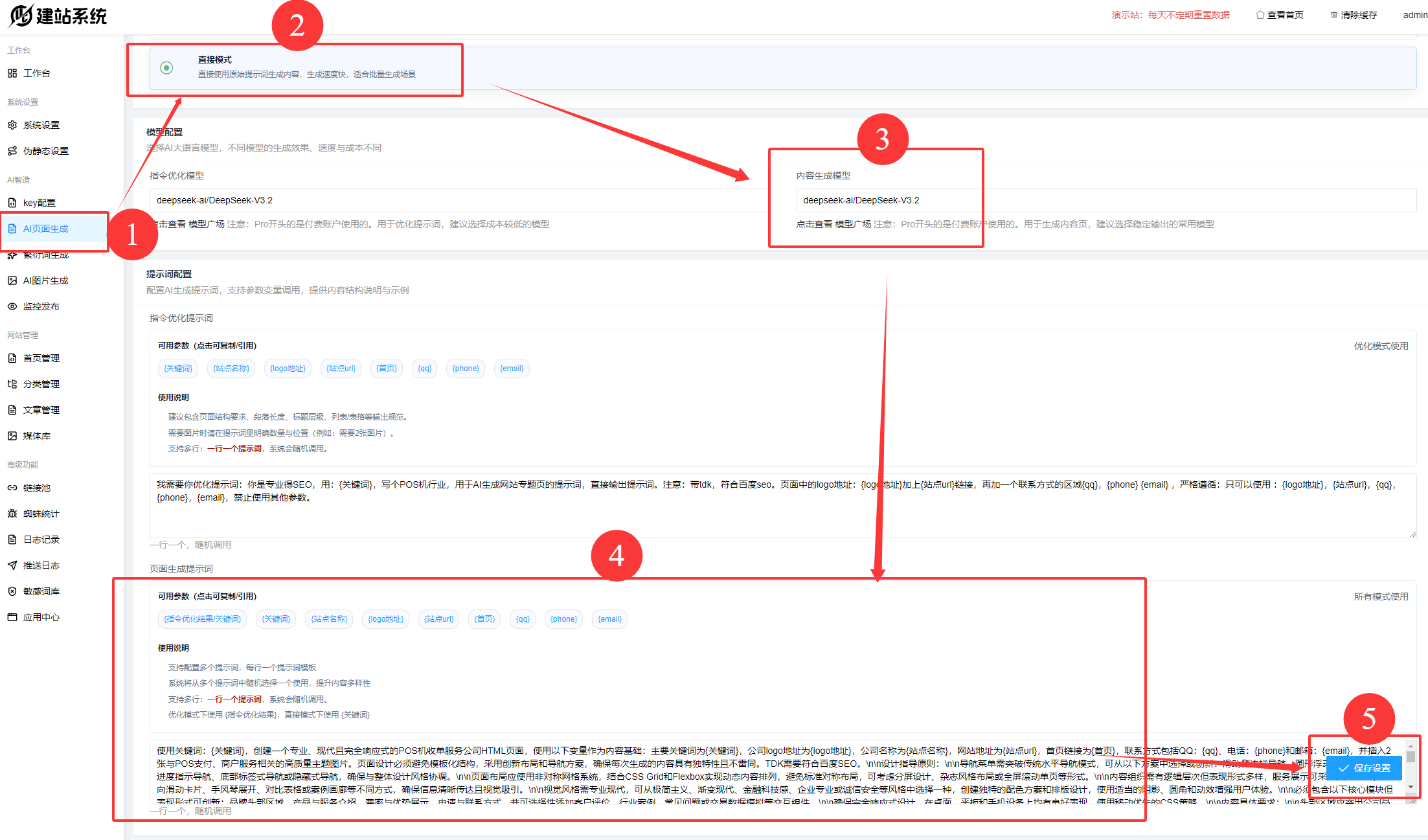Open AI图片生成 image icon item
This screenshot has width=1428, height=840.
tap(12, 280)
